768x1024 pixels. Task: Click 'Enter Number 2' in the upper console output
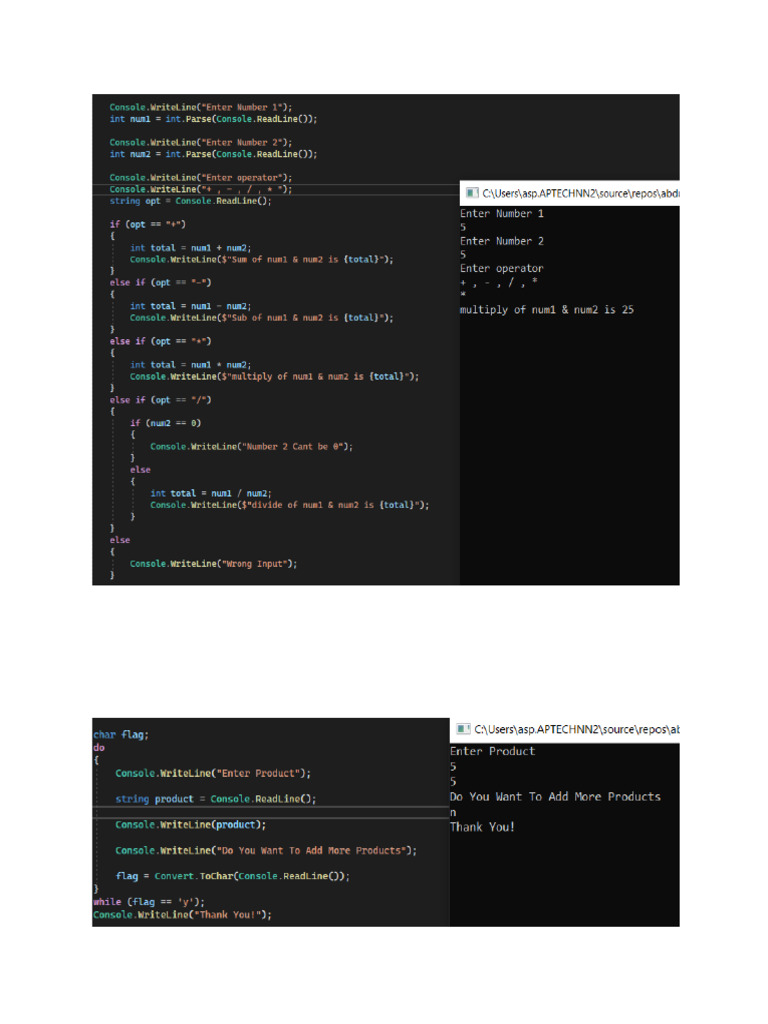[502, 241]
